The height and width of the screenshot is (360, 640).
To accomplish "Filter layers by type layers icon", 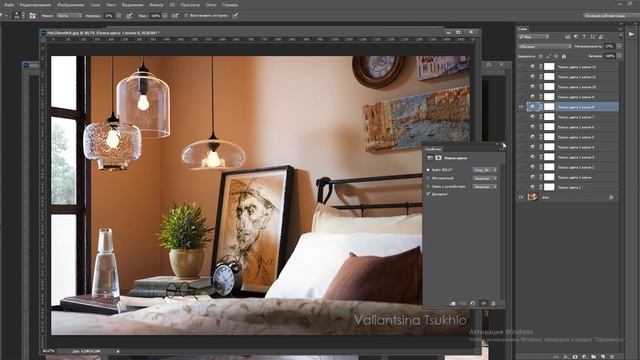I will [x=584, y=37].
